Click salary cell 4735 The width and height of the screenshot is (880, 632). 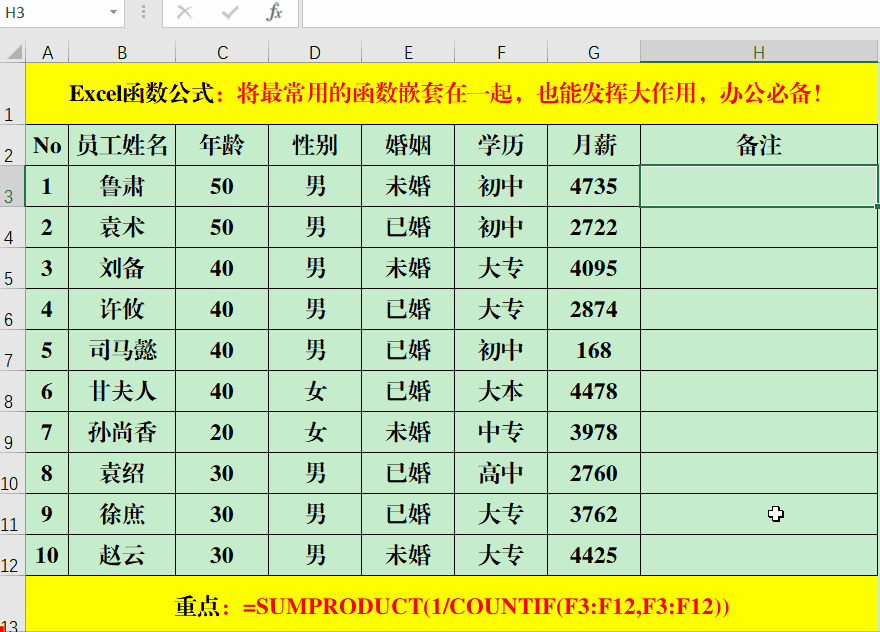tap(594, 186)
